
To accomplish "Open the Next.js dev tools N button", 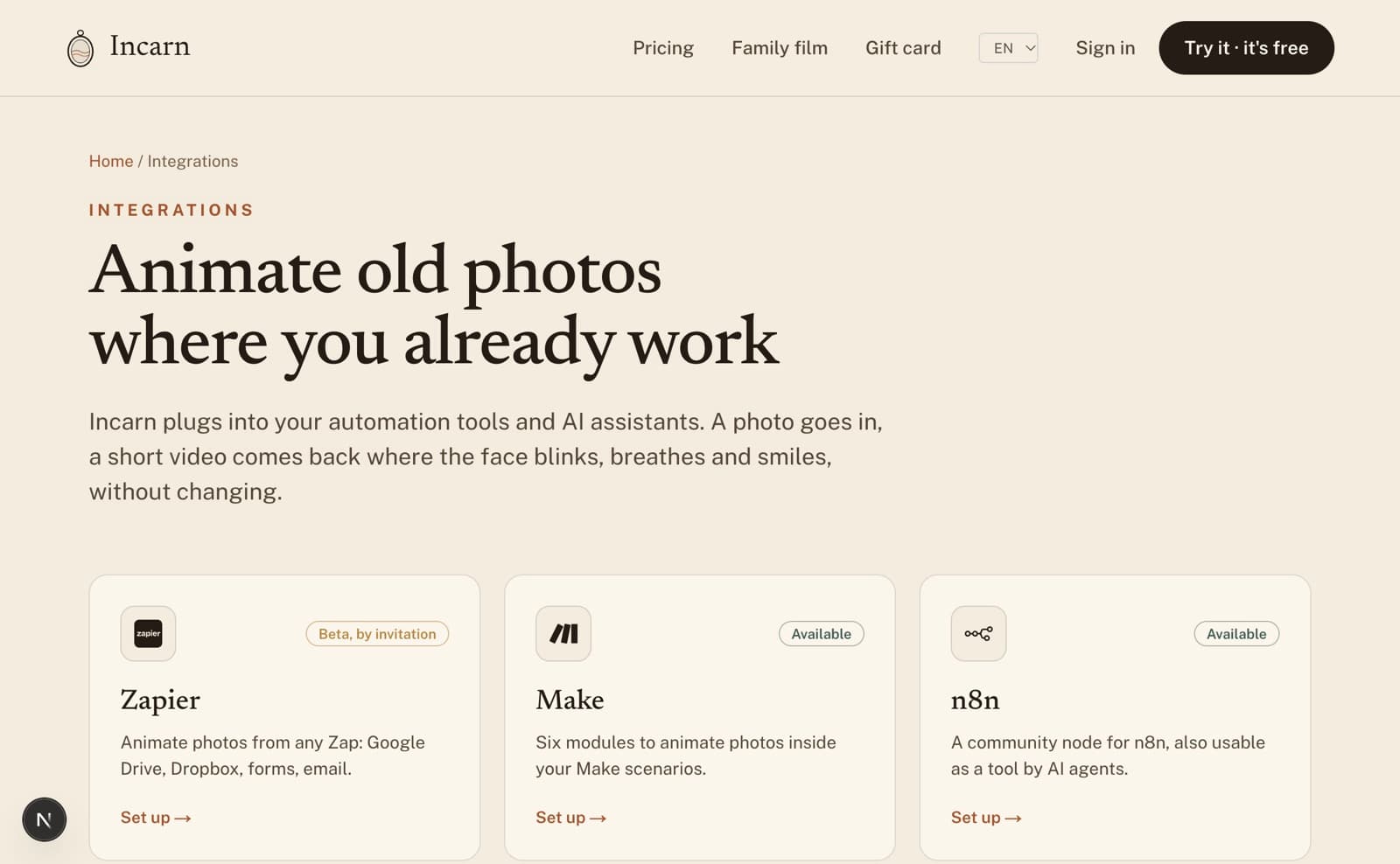I will tap(45, 819).
